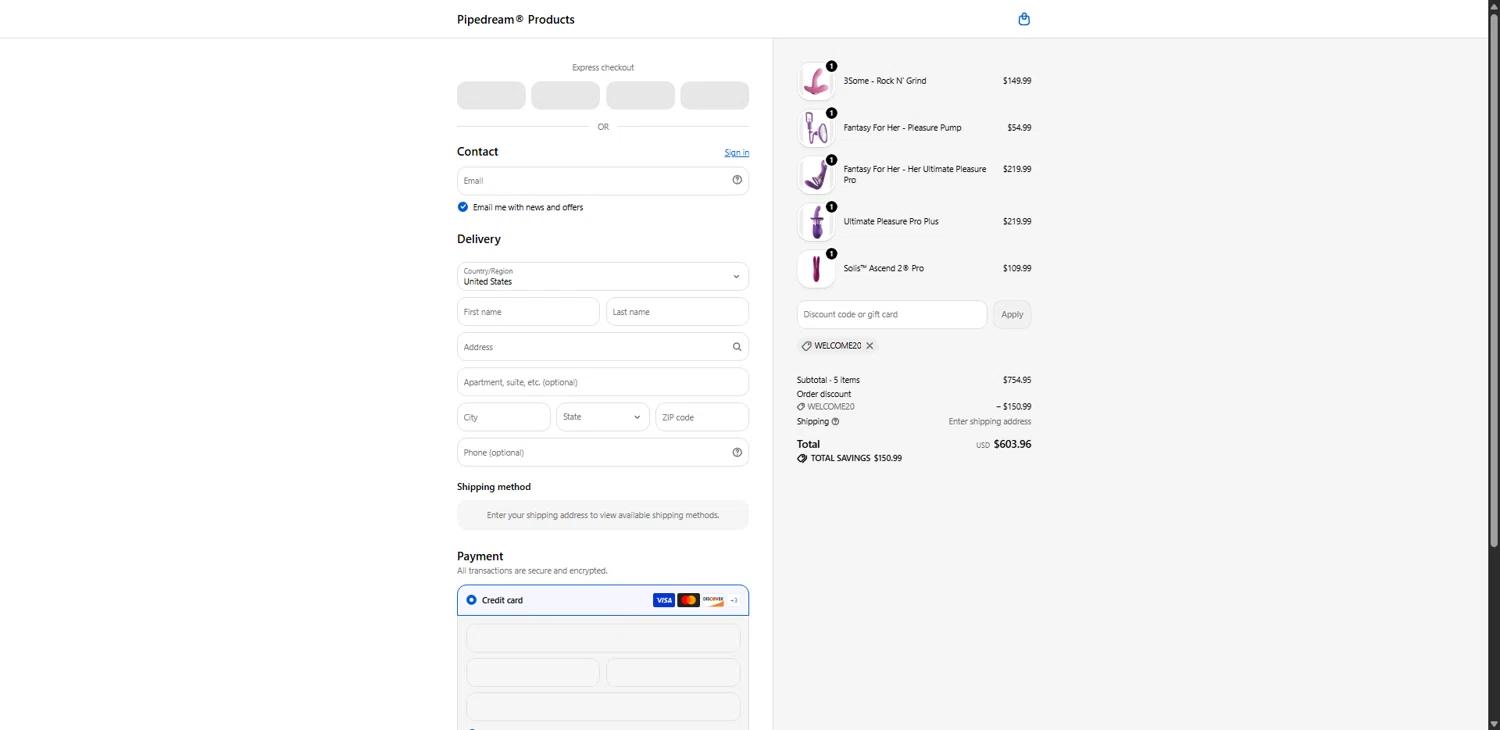Click the Delivery section heading
Image resolution: width=1500 pixels, height=730 pixels.
click(479, 239)
